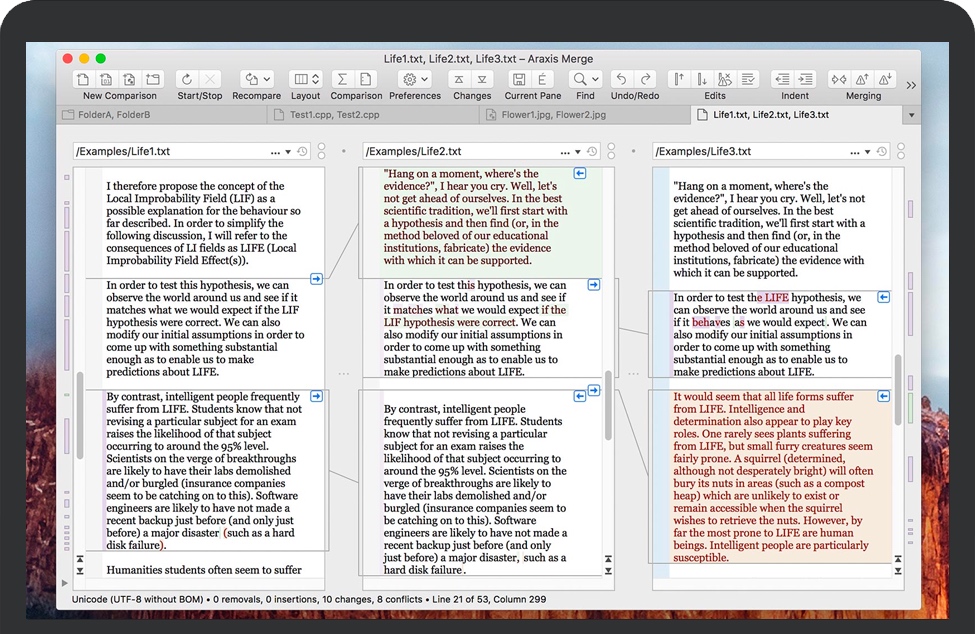Image resolution: width=975 pixels, height=634 pixels.
Task: Click the Undo arrow in the toolbar
Action: click(x=621, y=79)
